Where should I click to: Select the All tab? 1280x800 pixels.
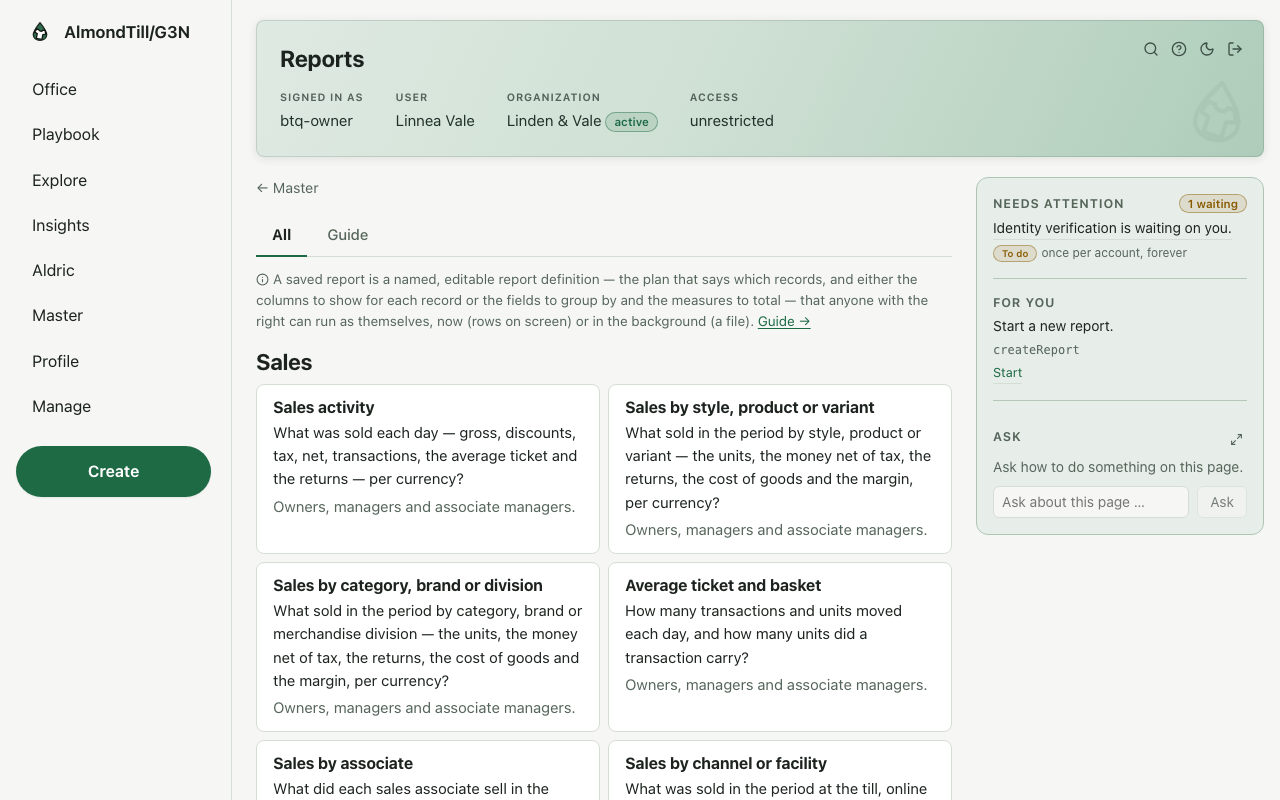tap(281, 235)
